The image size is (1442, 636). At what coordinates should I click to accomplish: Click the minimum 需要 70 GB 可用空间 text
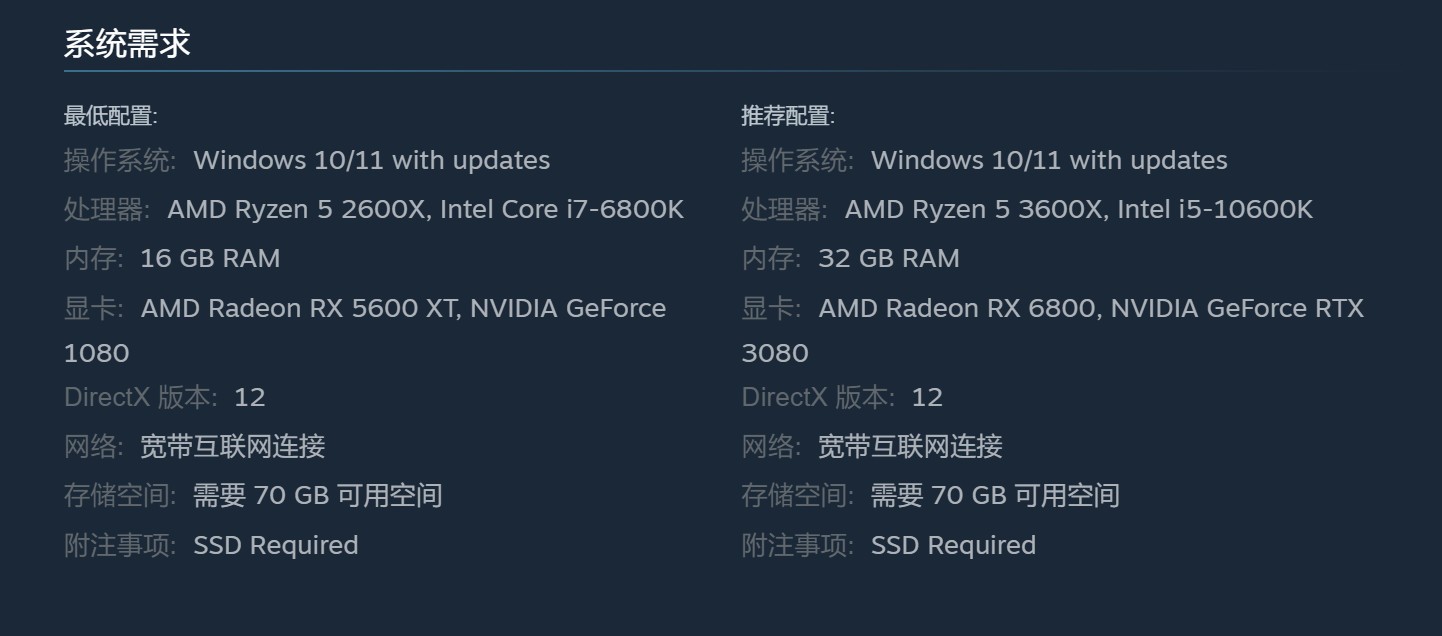[317, 495]
